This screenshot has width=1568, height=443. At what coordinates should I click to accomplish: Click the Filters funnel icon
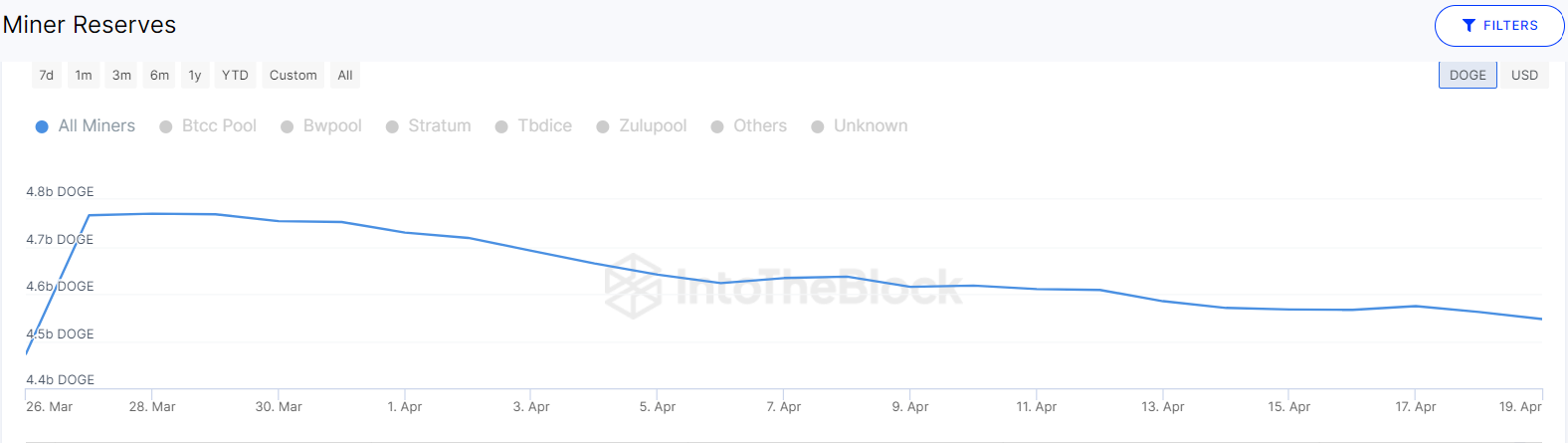point(1469,26)
